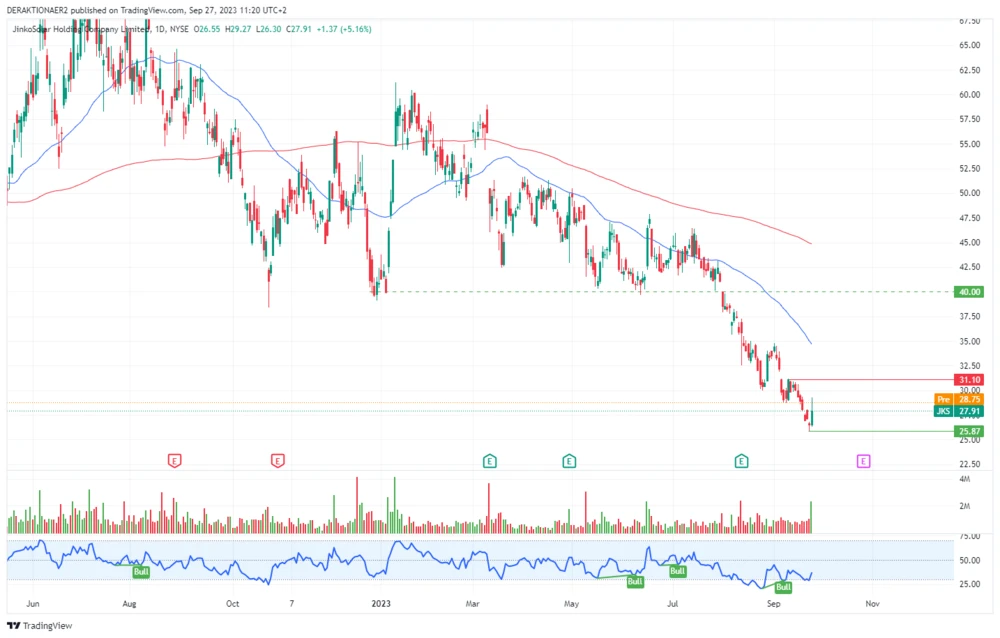Viewport: 1000px width, 638px height.
Task: Open the purple upcoming earnings marker
Action: (864, 461)
